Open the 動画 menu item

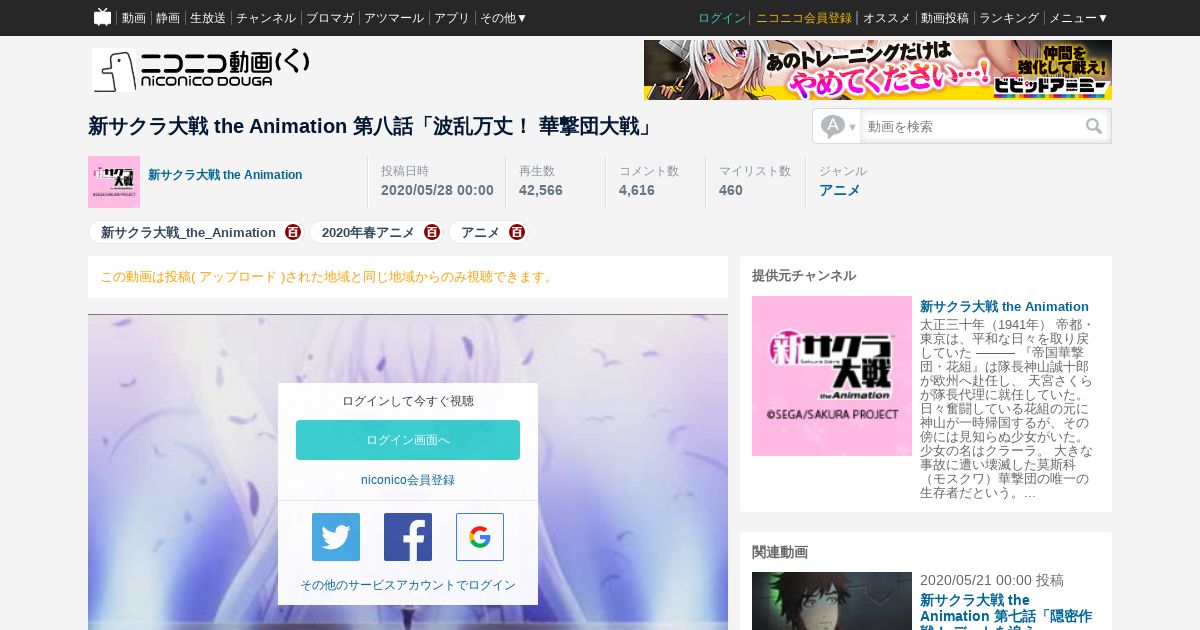click(134, 18)
